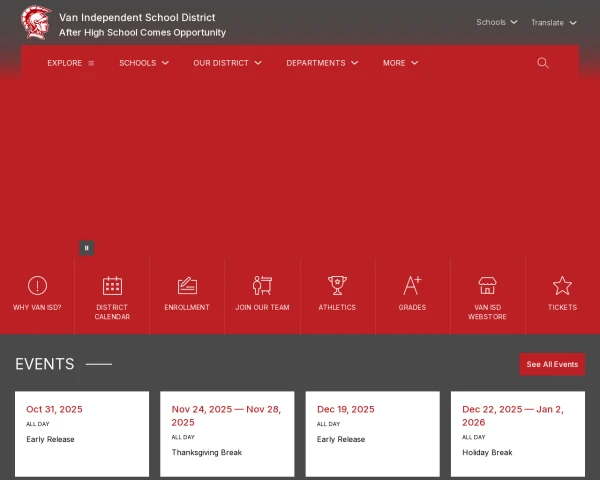Viewport: 600px width, 480px height.
Task: Click the Tickets star icon
Action: [562, 286]
